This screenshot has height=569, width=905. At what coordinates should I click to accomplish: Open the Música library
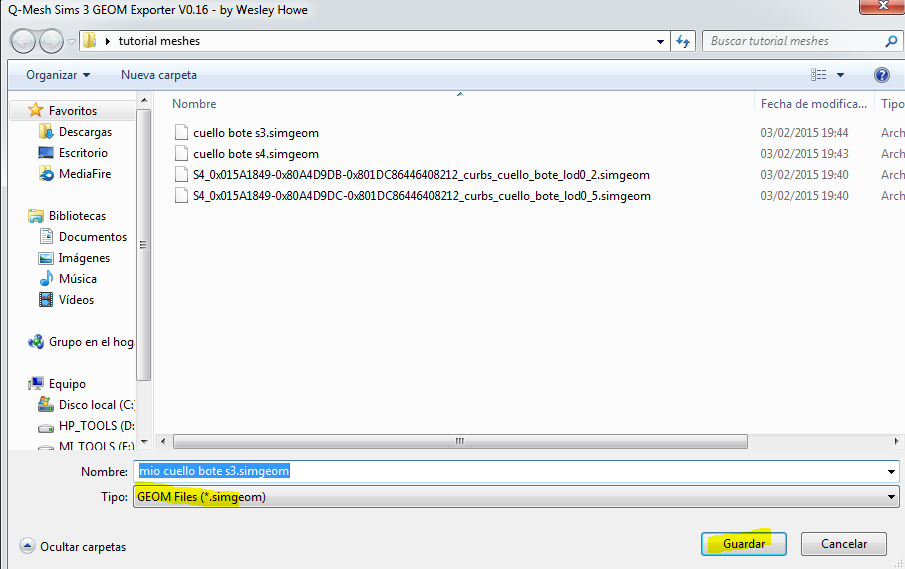[x=77, y=279]
